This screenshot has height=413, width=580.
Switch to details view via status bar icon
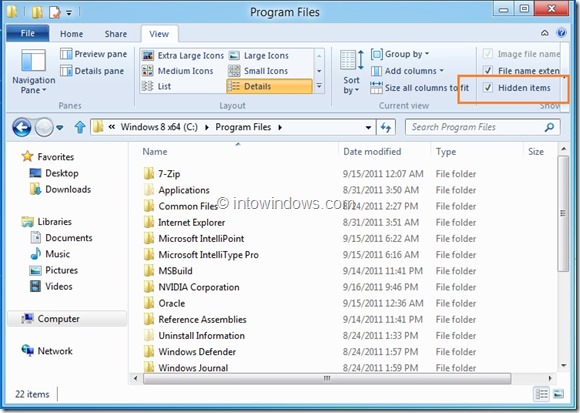[x=542, y=394]
